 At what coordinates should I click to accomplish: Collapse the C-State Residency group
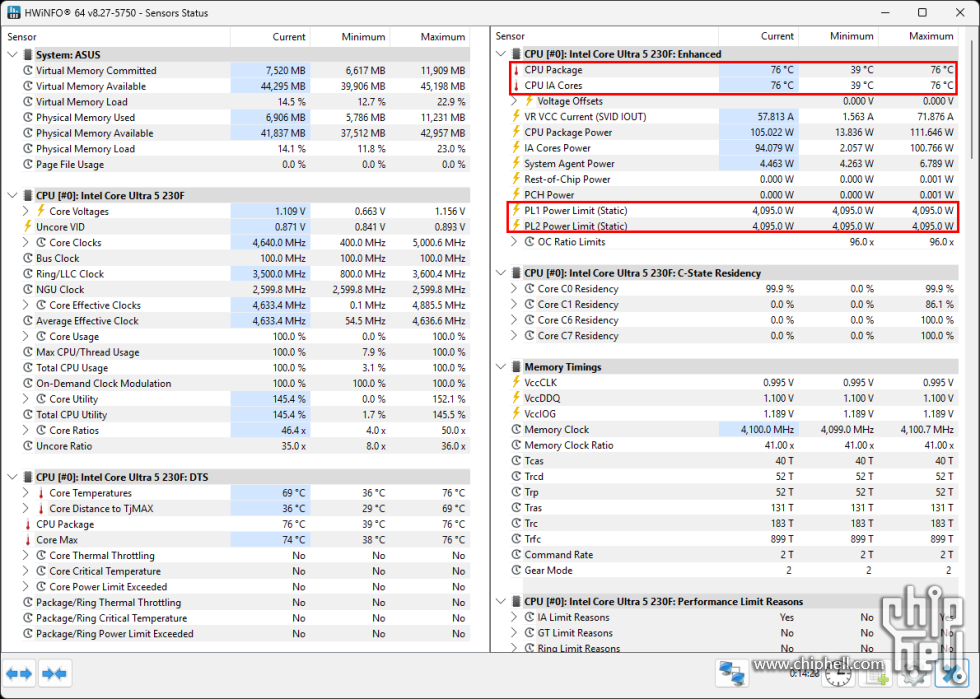(x=501, y=273)
